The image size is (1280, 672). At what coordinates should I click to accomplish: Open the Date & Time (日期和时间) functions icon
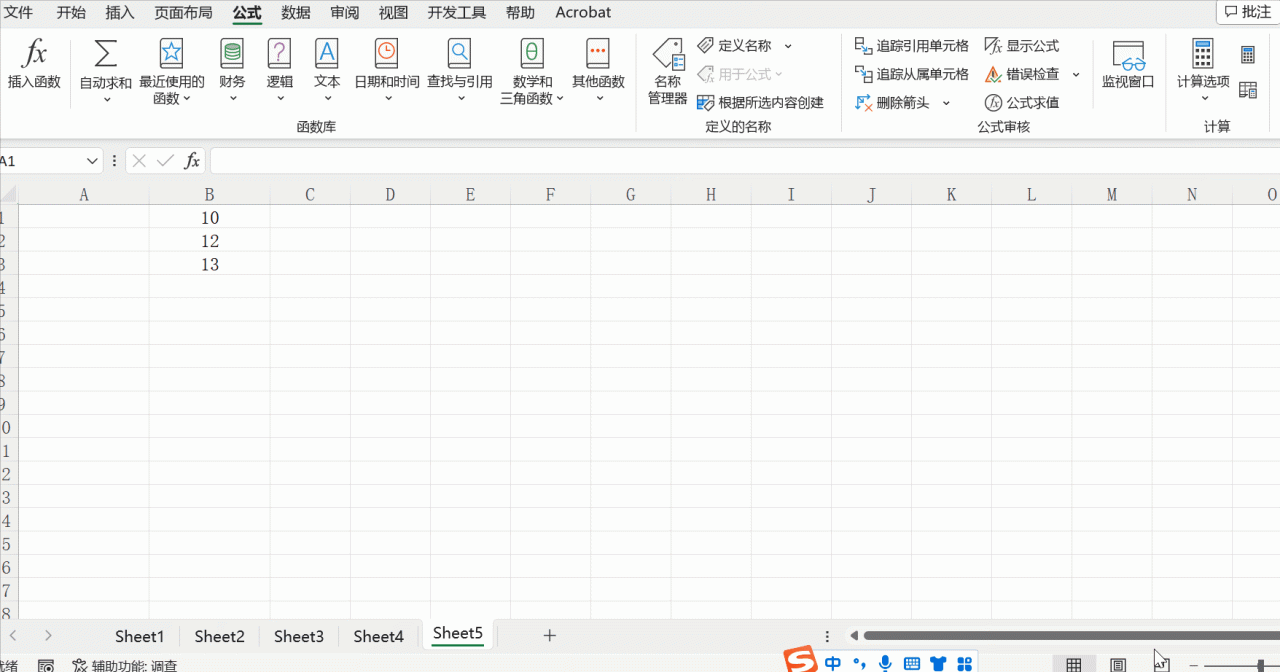coord(386,53)
